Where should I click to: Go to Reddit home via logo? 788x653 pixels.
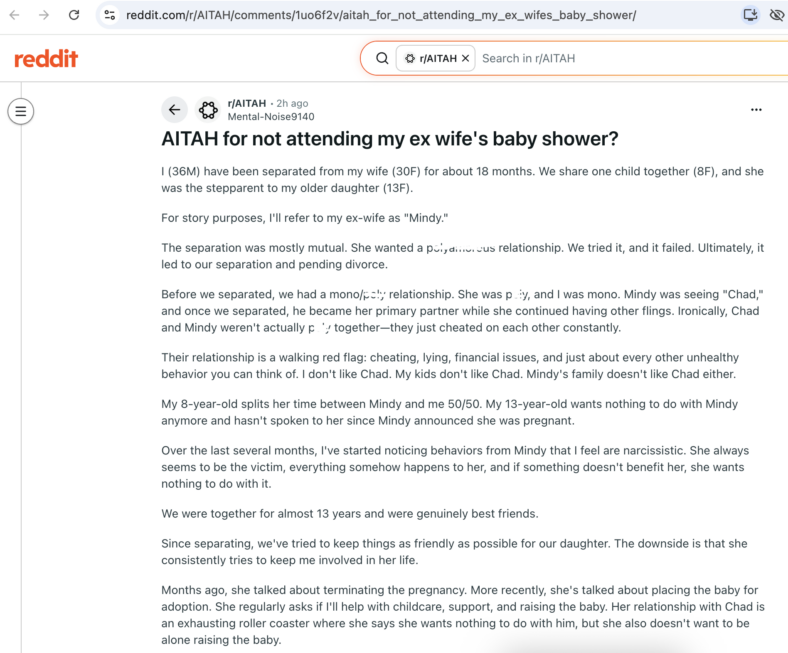[46, 58]
